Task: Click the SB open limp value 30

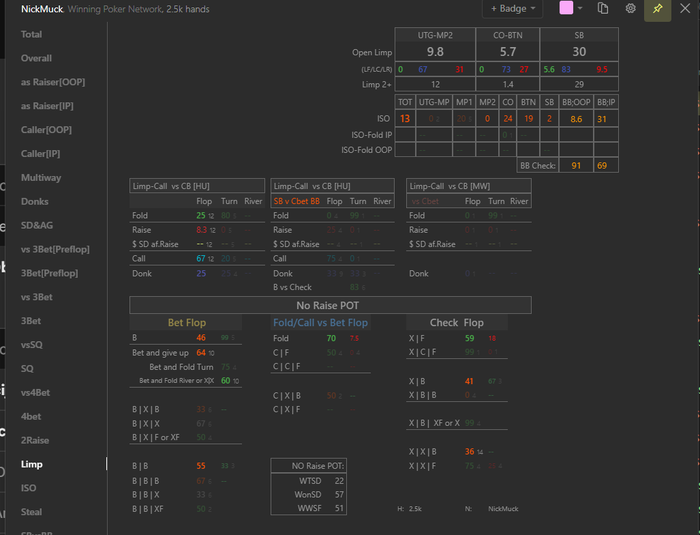Action: (x=579, y=52)
